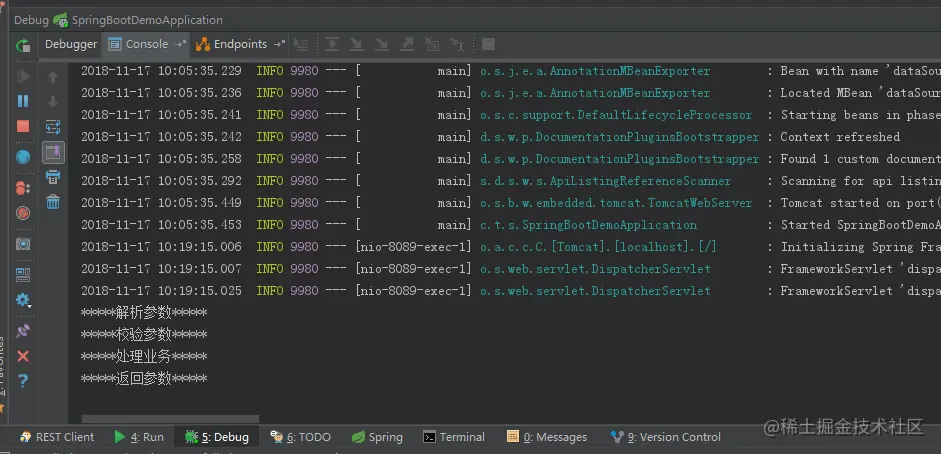
Task: Click the Step Into icon
Action: click(x=356, y=44)
